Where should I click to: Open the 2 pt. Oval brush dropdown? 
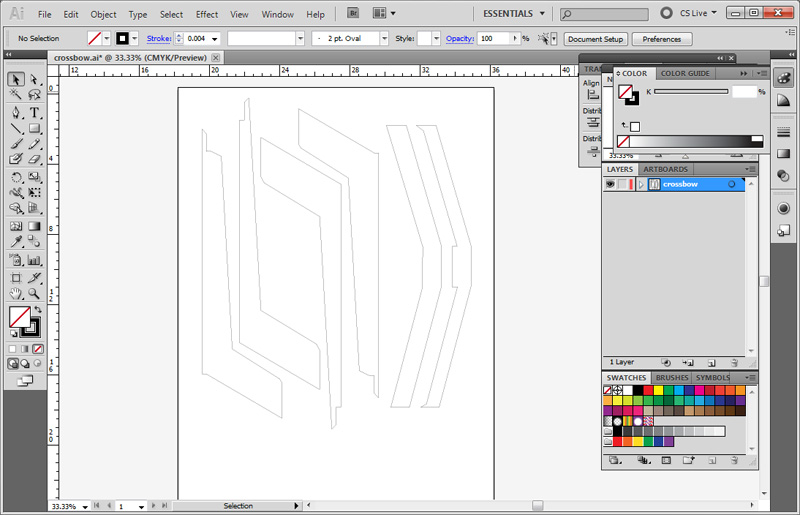(x=384, y=39)
